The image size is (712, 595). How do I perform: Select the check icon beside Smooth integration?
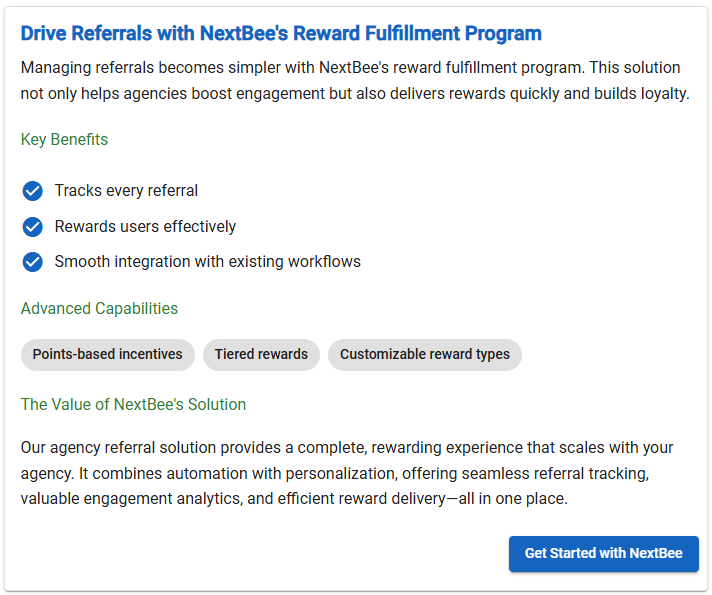point(33,262)
